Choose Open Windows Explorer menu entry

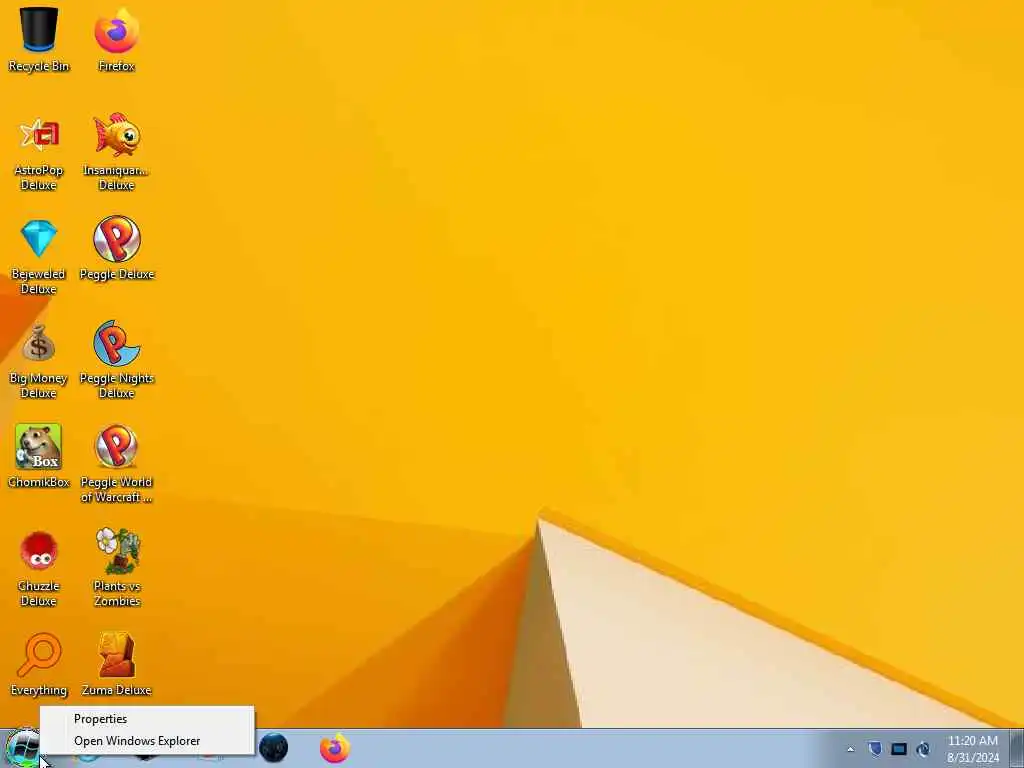pos(147,741)
